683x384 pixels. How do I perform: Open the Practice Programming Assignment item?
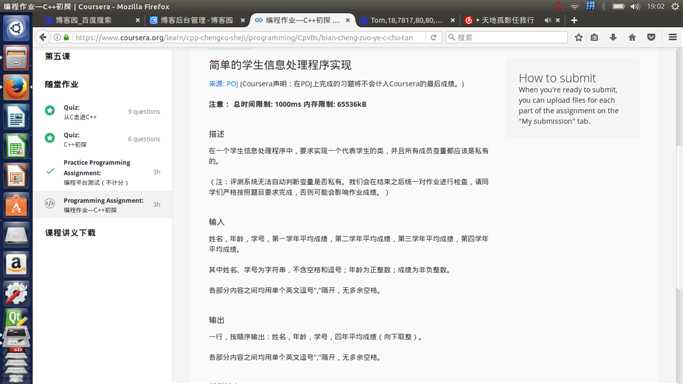[x=102, y=172]
